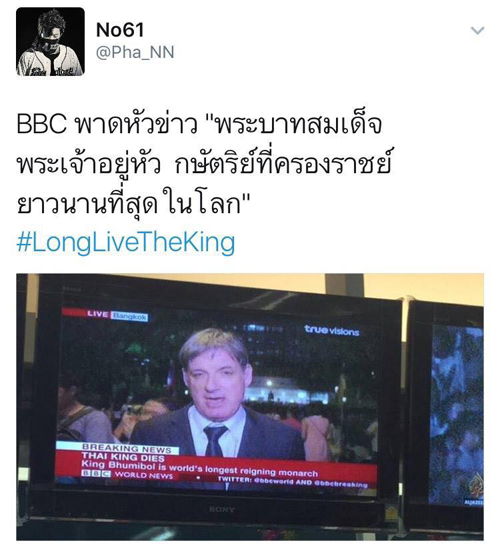The width and height of the screenshot is (500, 549).
Task: Visit the @Pha_NN handle link
Action: click(x=135, y=53)
